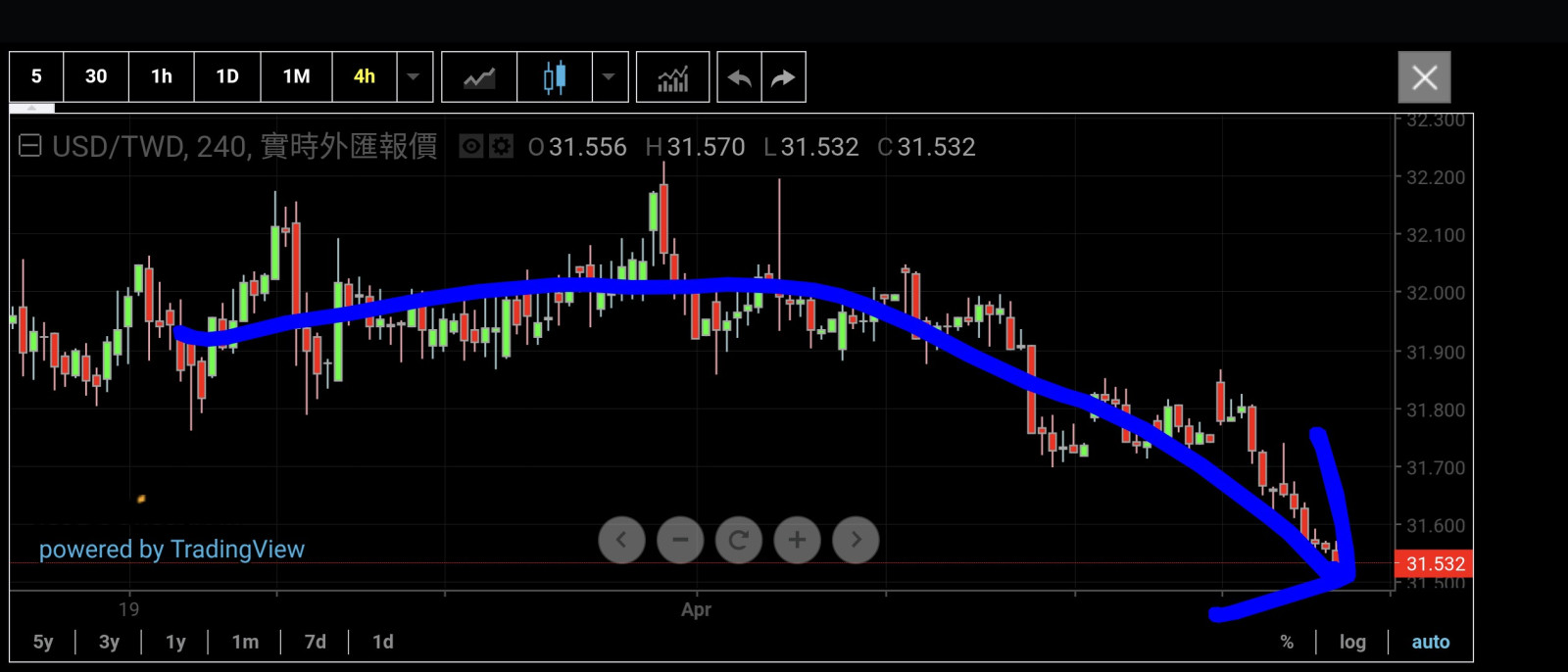This screenshot has width=1568, height=672.
Task: Open the powered by TradingView link
Action: [x=171, y=550]
